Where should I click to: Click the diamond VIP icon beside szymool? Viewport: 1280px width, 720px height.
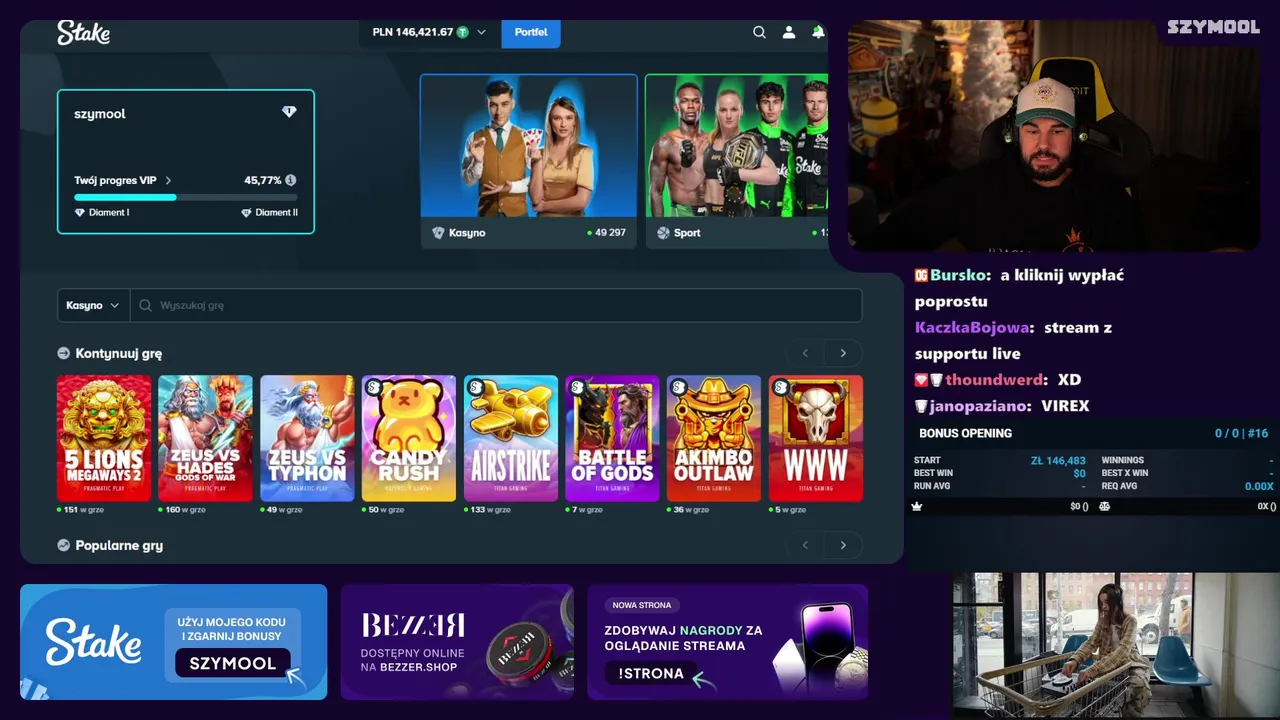click(289, 112)
